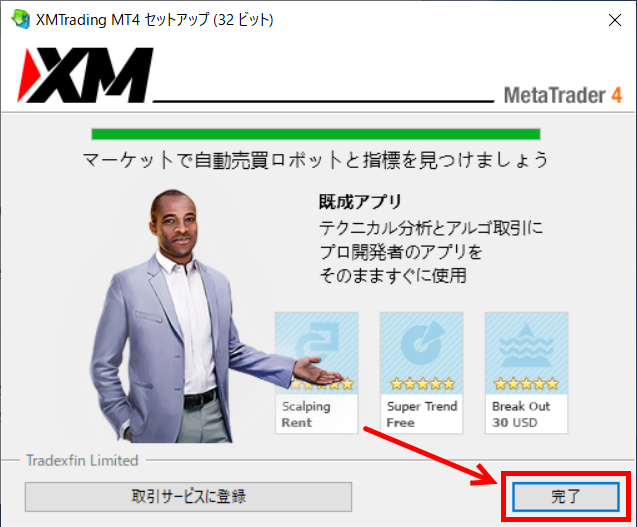Click the green installation progress bar
Image resolution: width=637 pixels, height=527 pixels.
pyautogui.click(x=315, y=133)
